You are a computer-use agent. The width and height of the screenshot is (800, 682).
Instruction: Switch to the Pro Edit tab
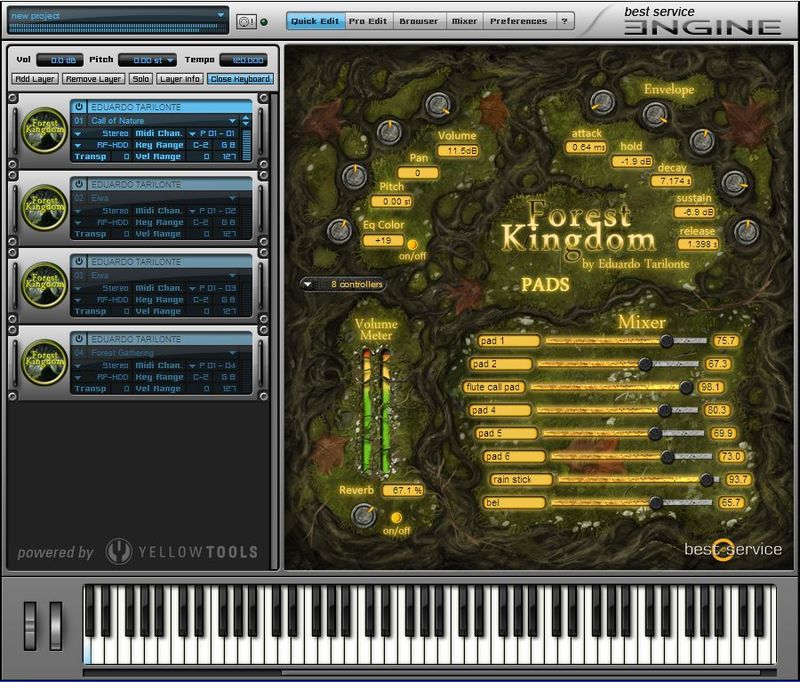(368, 21)
